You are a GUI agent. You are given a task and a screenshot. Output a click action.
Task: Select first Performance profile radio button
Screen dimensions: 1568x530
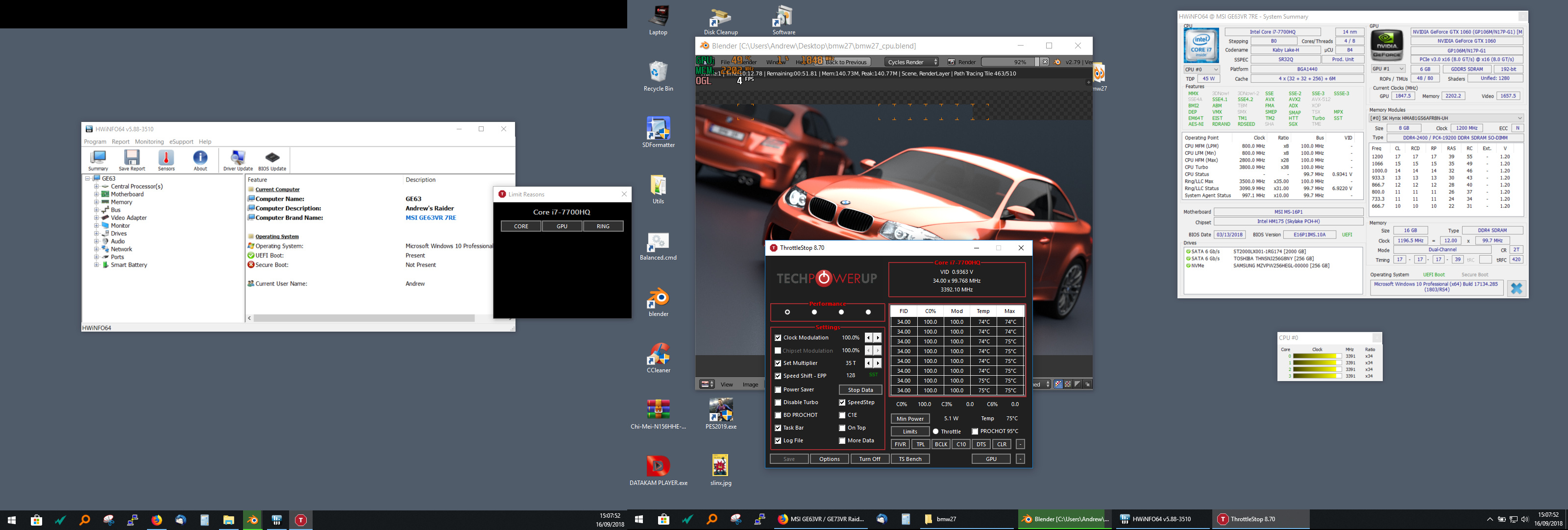coord(787,312)
